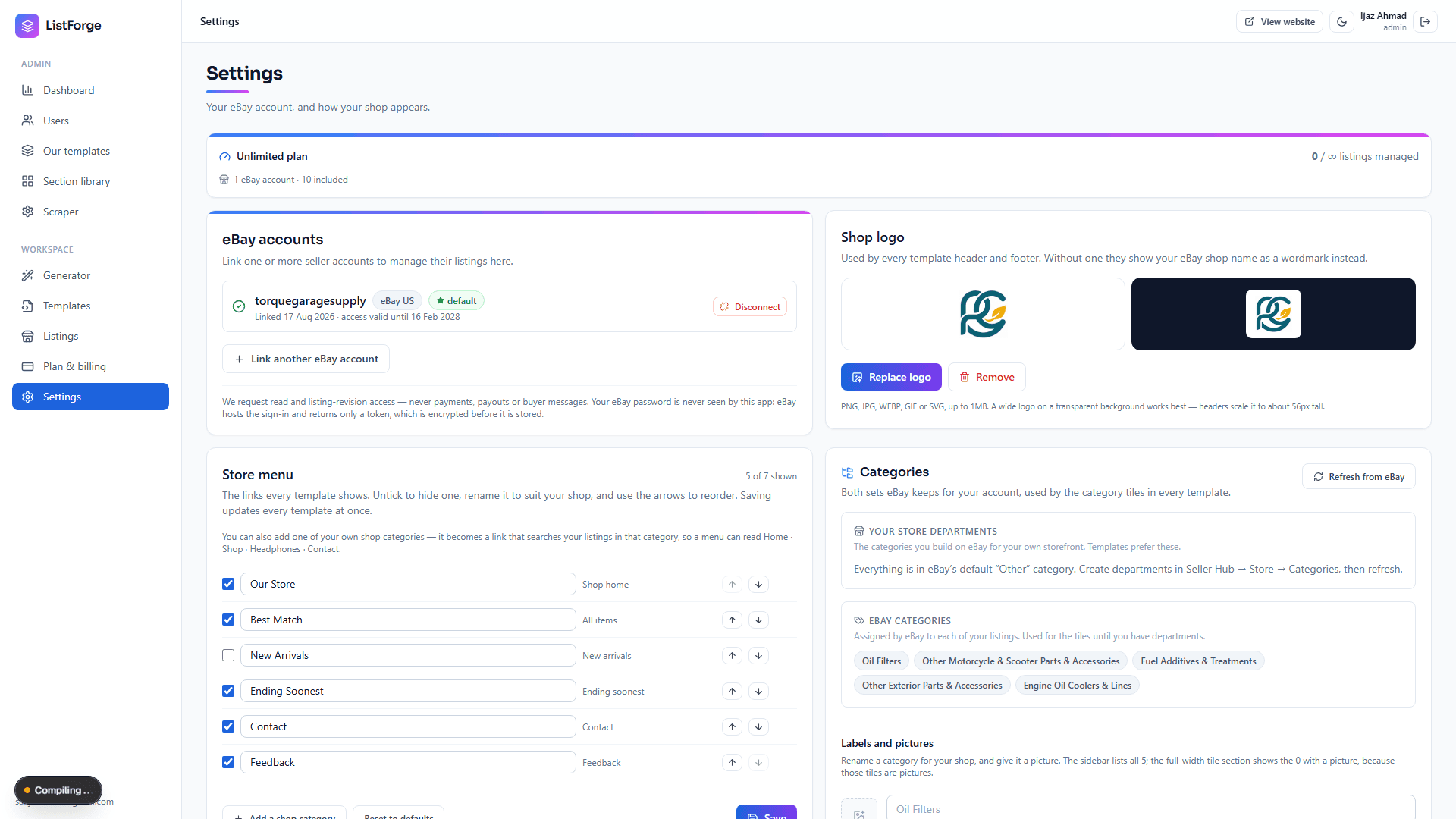Go to Plan & billing

[90, 366]
